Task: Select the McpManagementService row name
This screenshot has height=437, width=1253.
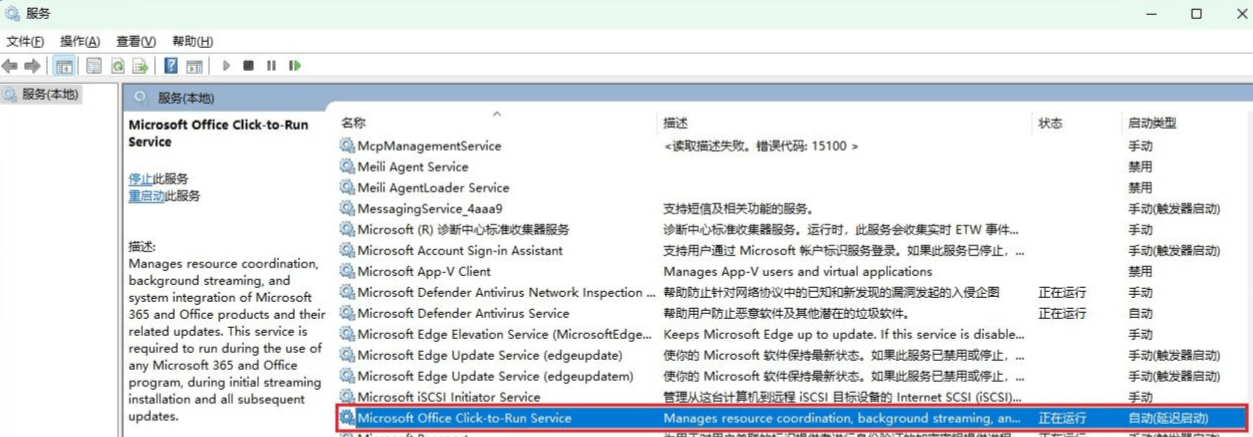Action: tap(429, 146)
